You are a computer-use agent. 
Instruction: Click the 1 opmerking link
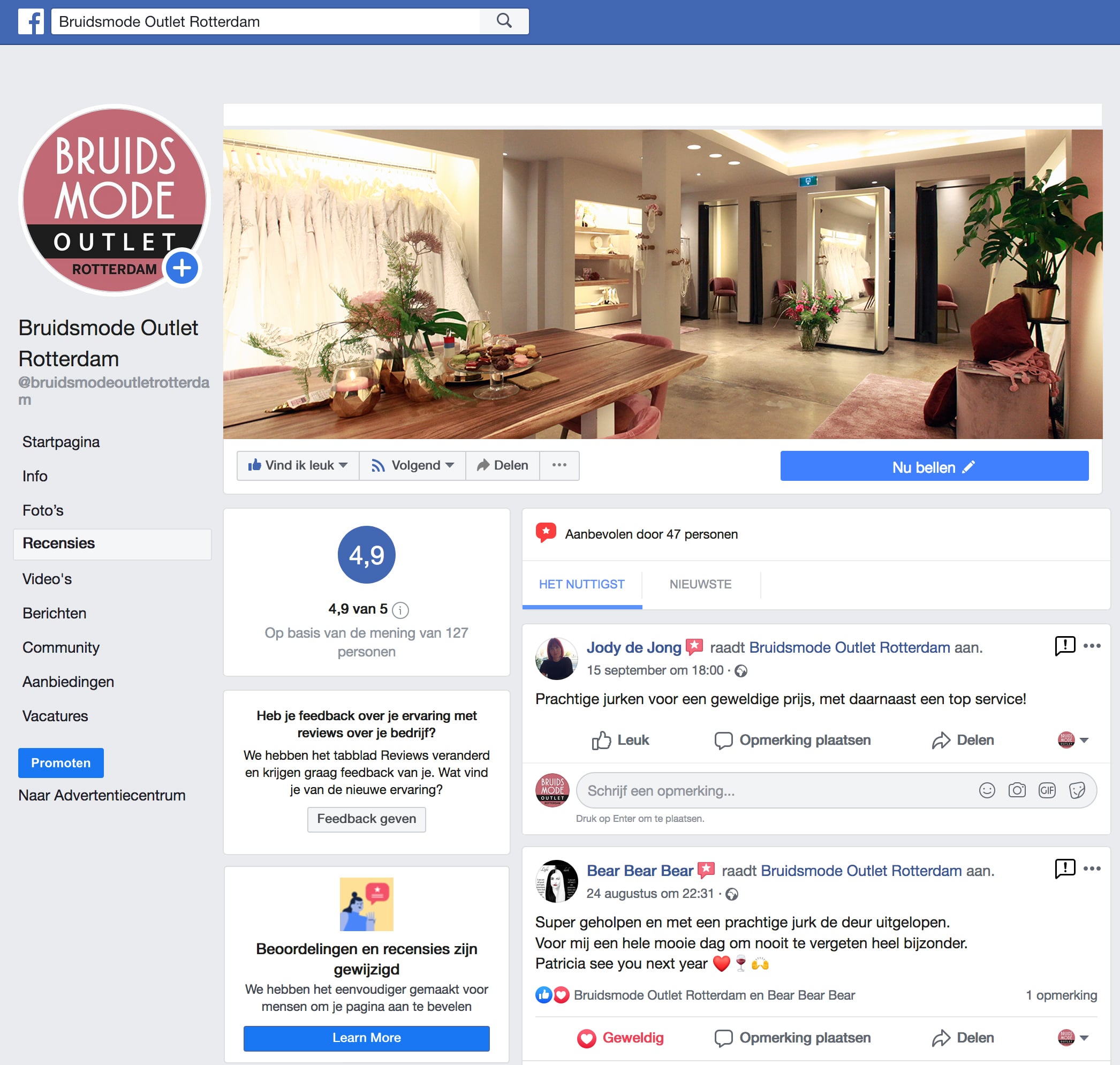[1061, 995]
